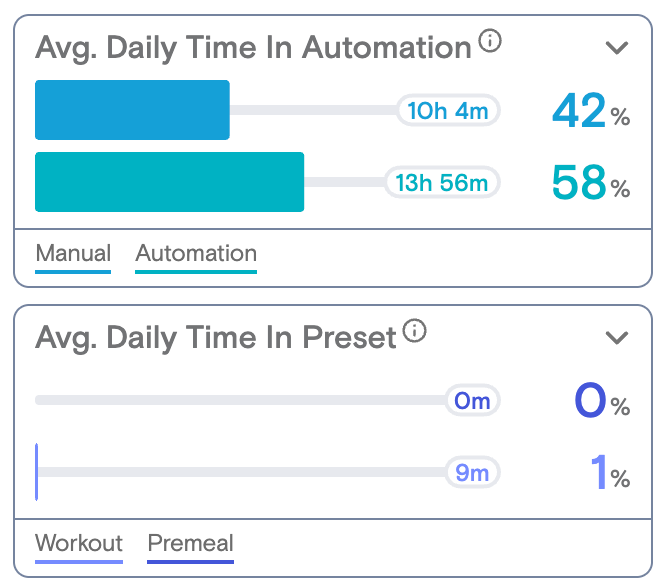Click the 42% manual percentage value
658x582 pixels.
click(591, 110)
